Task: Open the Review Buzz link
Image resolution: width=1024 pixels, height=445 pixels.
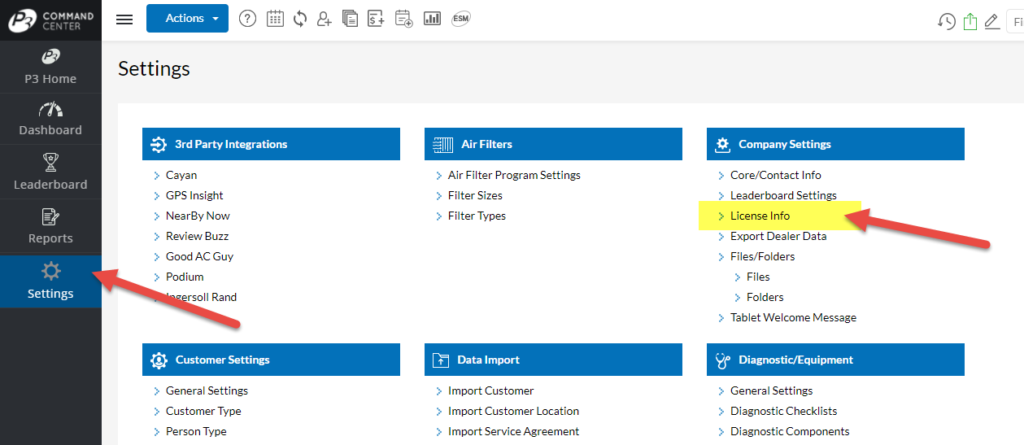Action: 197,236
